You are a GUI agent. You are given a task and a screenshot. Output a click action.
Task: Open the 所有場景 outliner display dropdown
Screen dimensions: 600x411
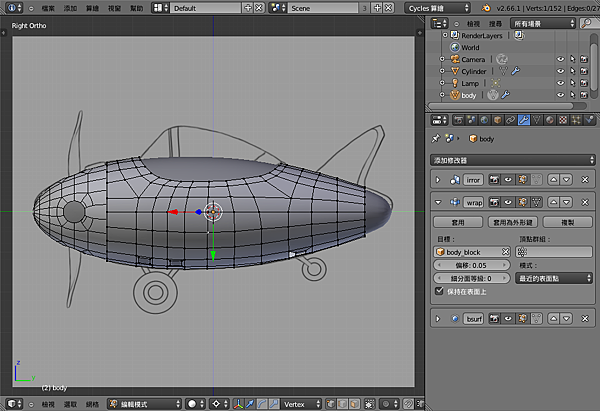(x=543, y=23)
